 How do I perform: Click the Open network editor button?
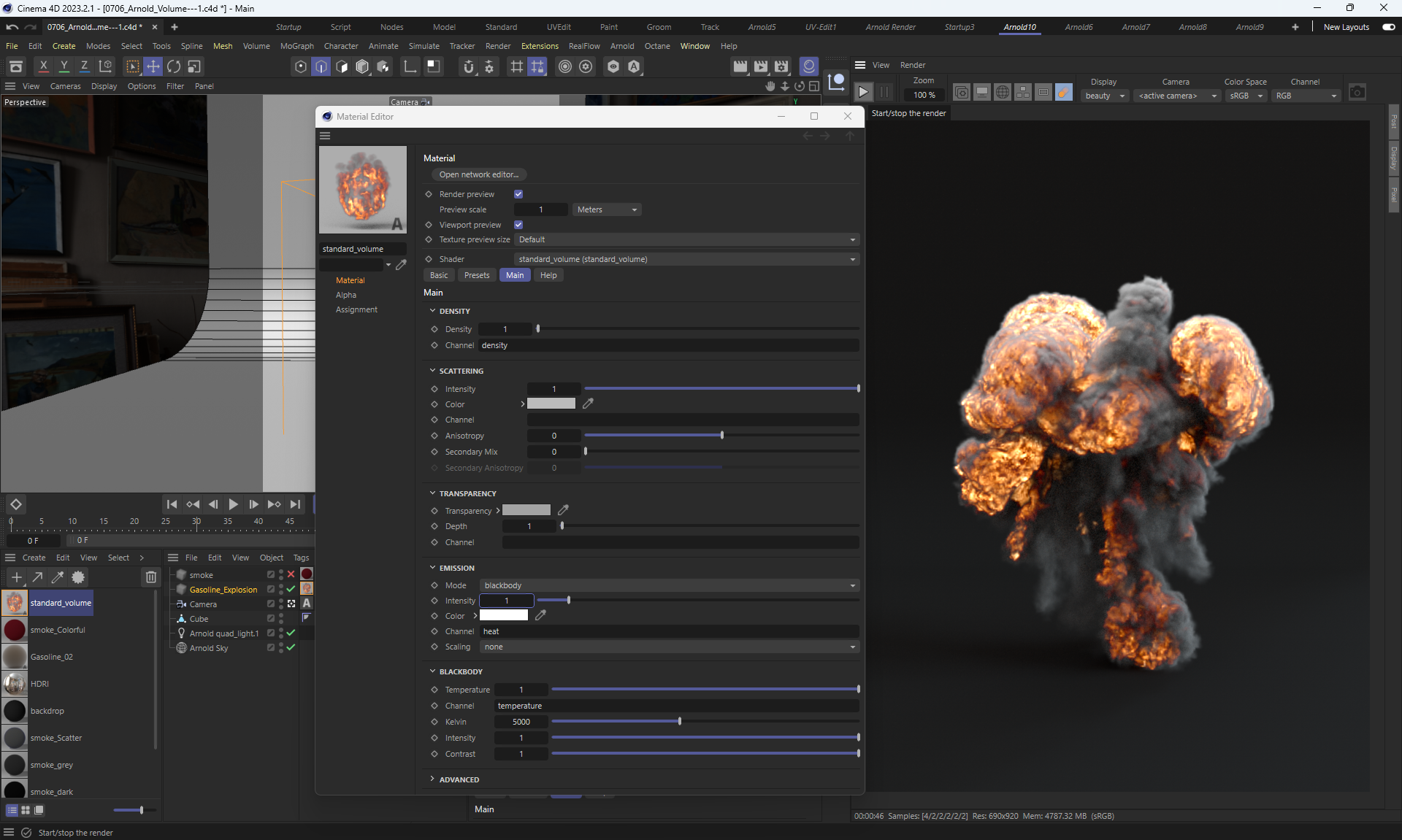point(478,174)
